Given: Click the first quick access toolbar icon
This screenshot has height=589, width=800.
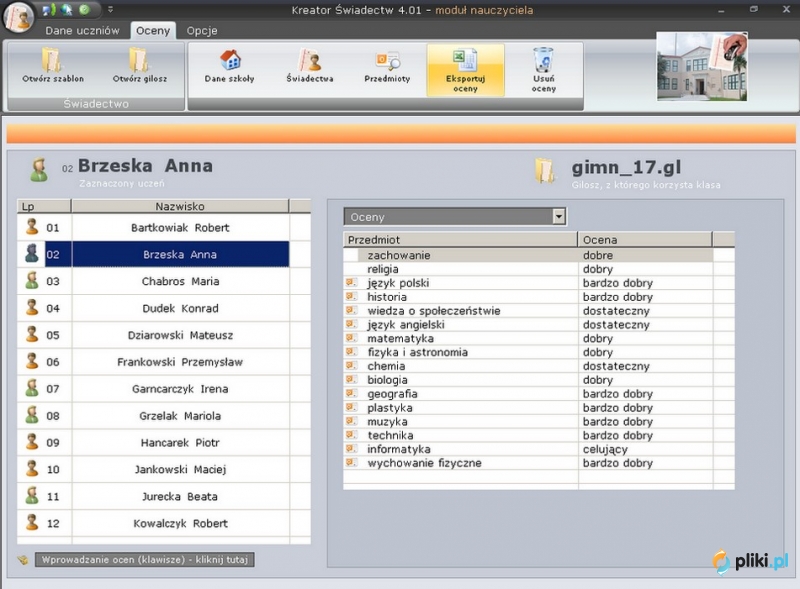Looking at the screenshot, I should (x=48, y=10).
